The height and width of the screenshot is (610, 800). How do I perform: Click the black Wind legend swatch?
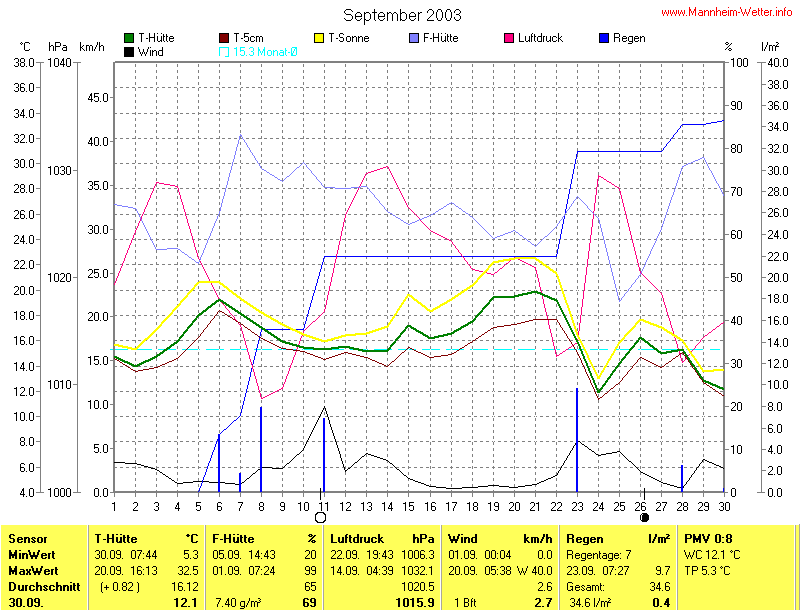129,51
